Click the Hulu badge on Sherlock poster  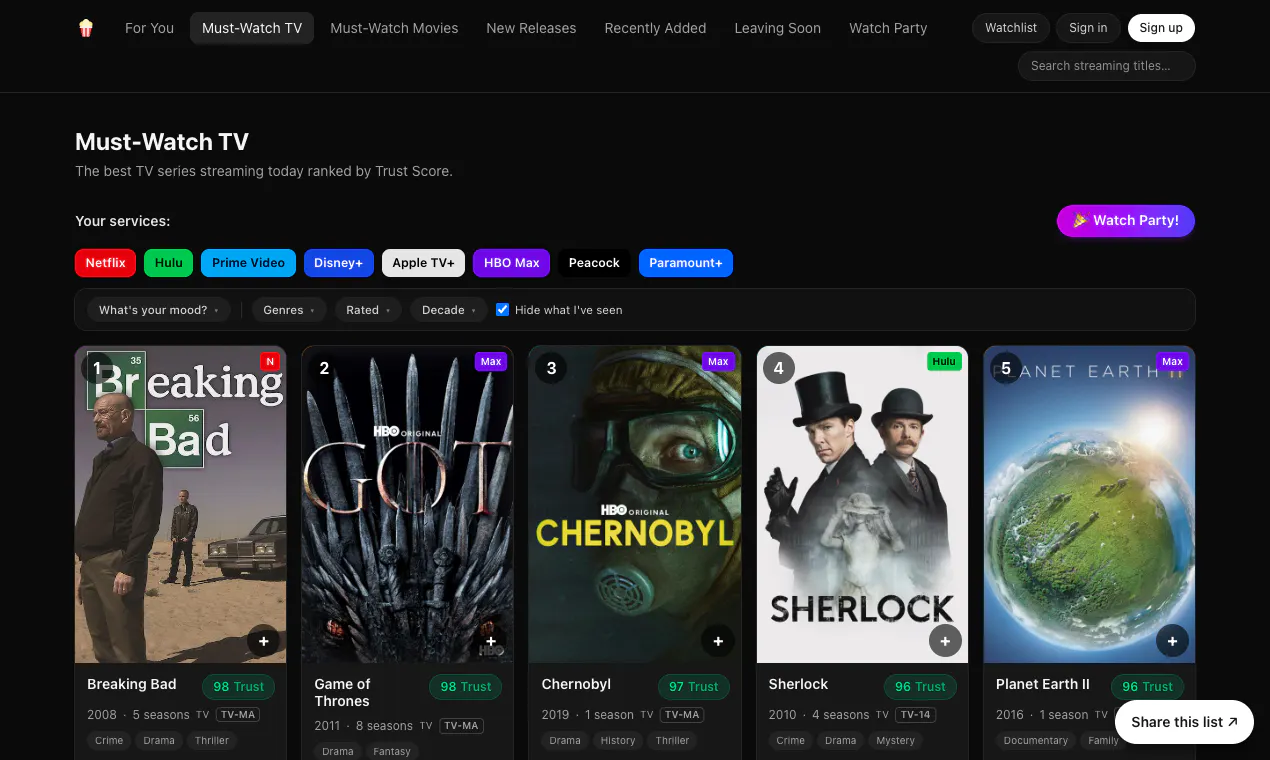tap(943, 361)
